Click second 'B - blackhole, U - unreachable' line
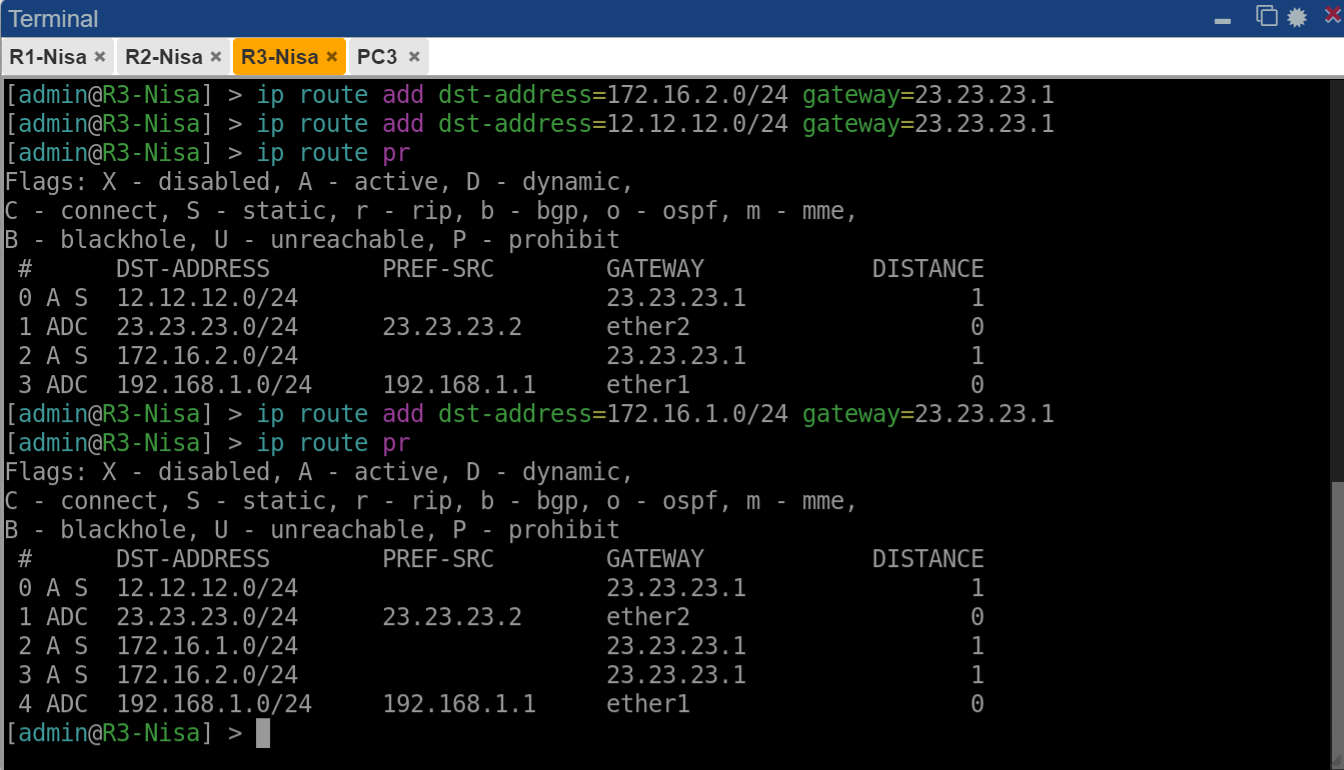 point(312,530)
